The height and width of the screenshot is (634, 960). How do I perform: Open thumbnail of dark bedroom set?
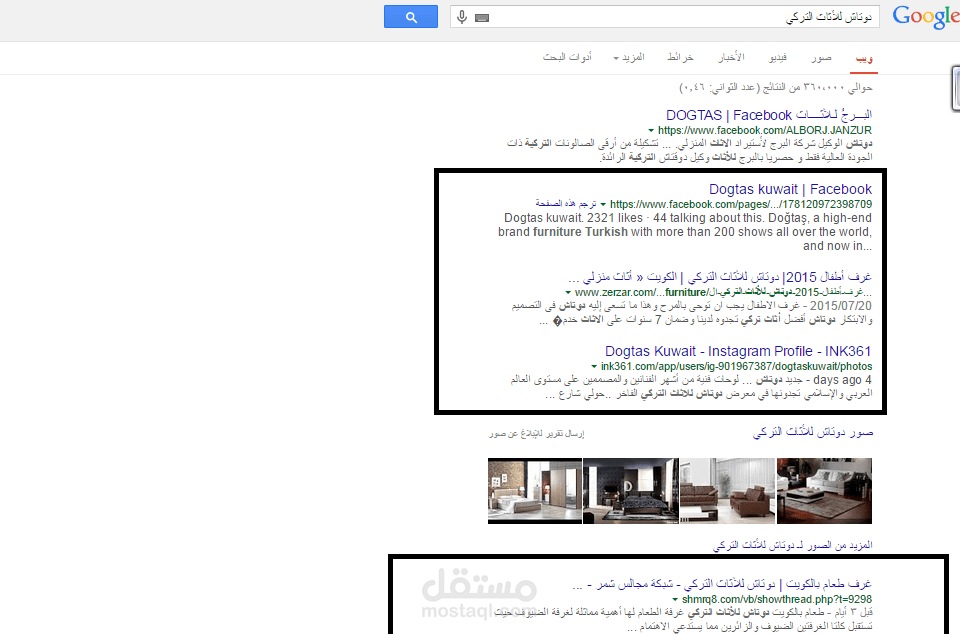631,491
